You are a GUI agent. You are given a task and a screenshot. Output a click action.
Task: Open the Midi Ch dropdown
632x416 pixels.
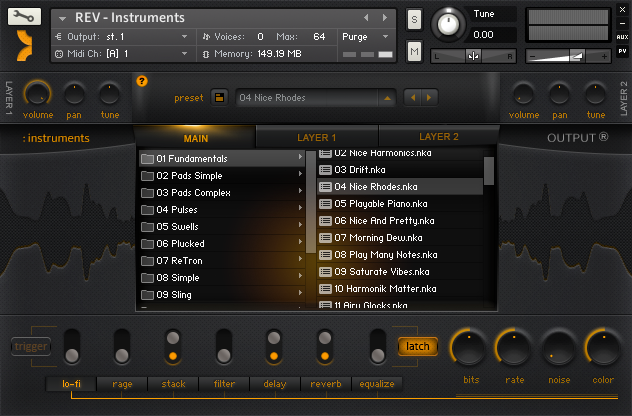[124, 54]
